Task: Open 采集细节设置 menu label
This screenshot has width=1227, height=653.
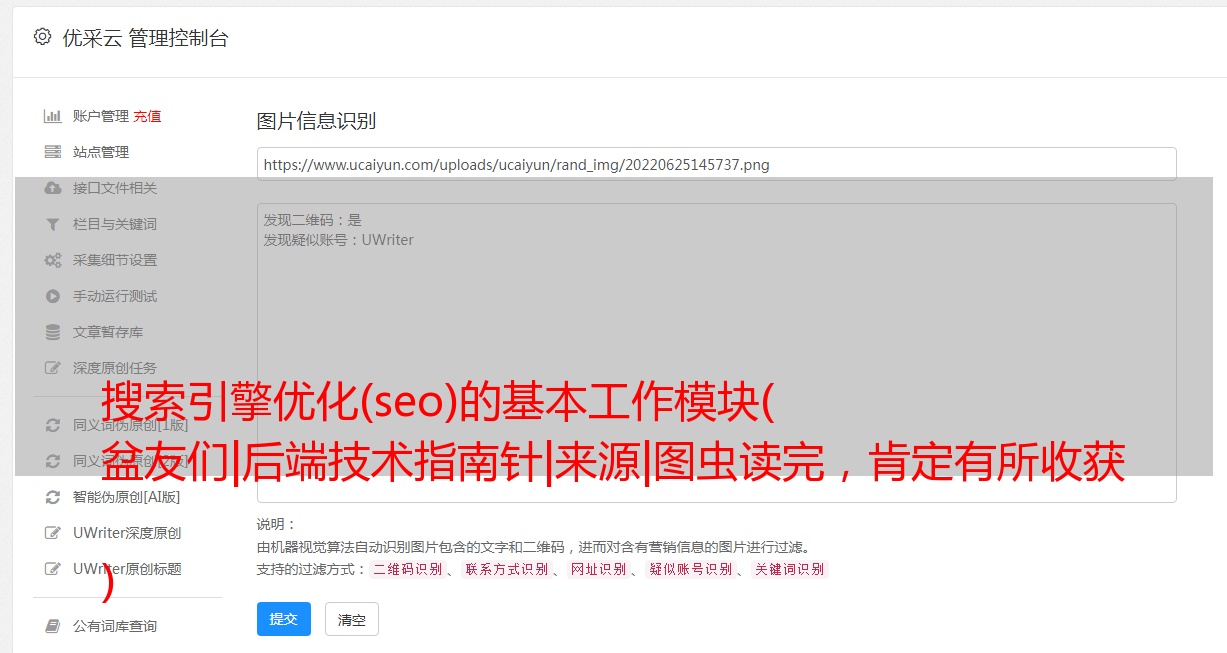Action: click(x=115, y=260)
